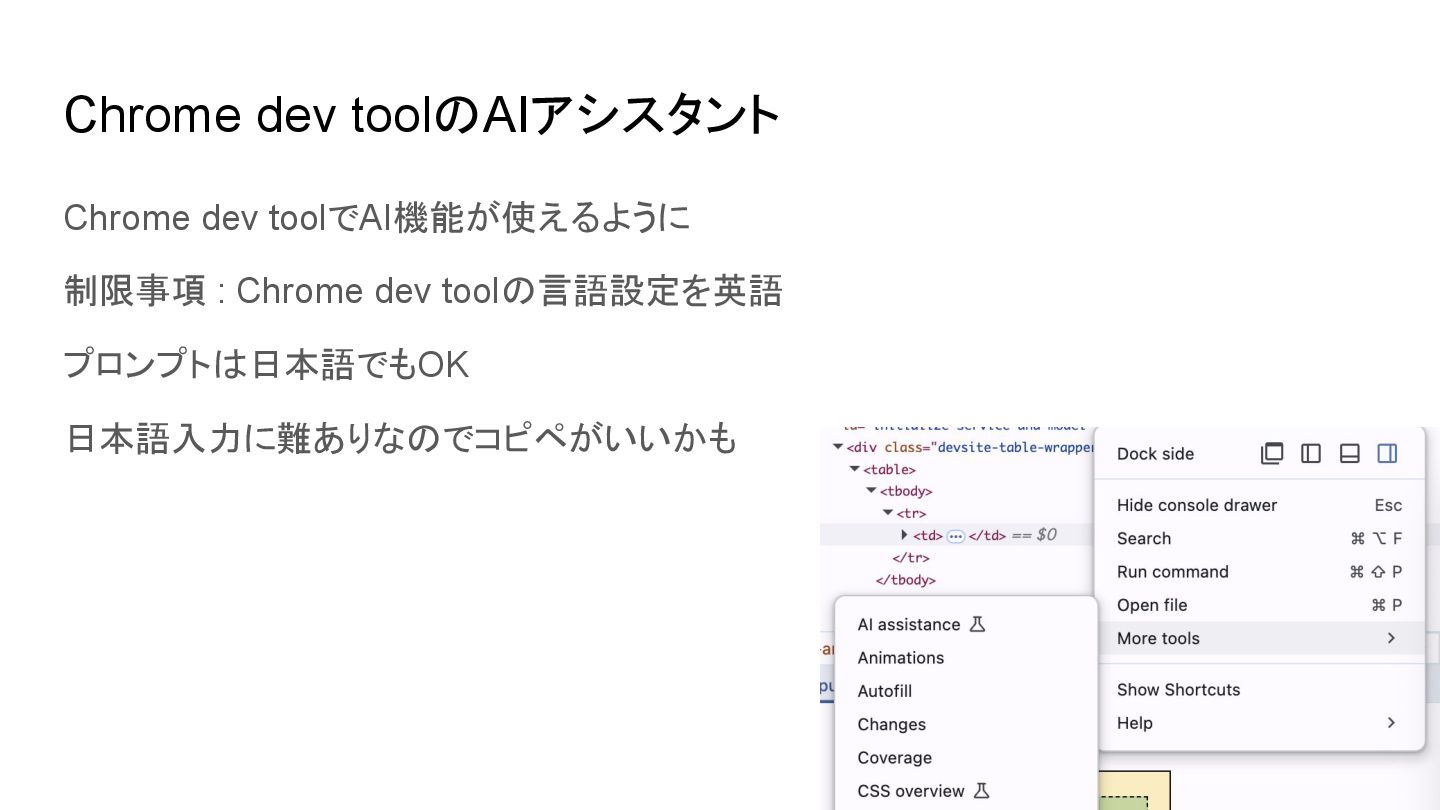
Task: Dock DevTools to right icon
Action: [1387, 453]
